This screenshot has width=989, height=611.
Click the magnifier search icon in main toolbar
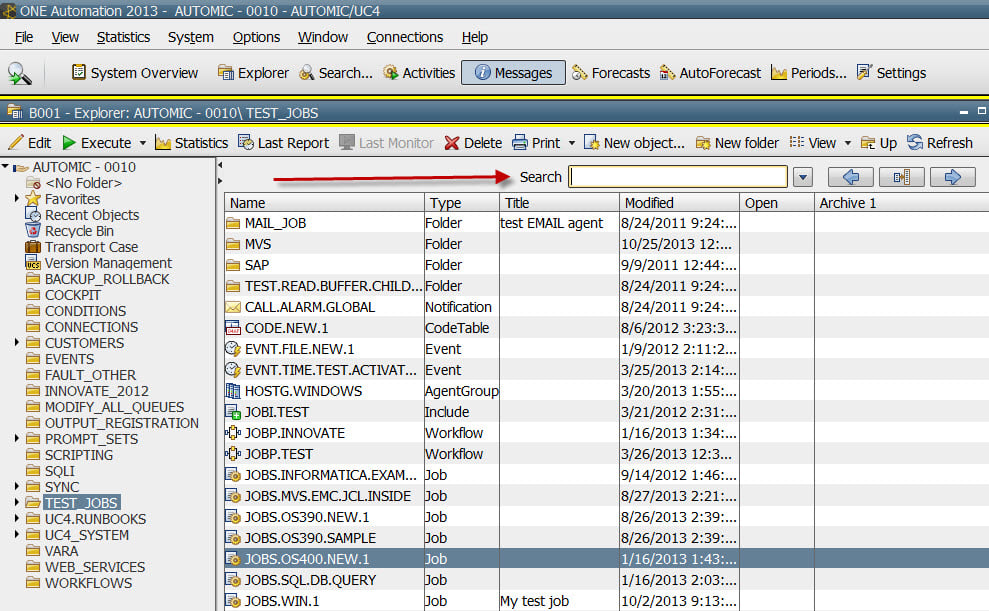click(20, 73)
